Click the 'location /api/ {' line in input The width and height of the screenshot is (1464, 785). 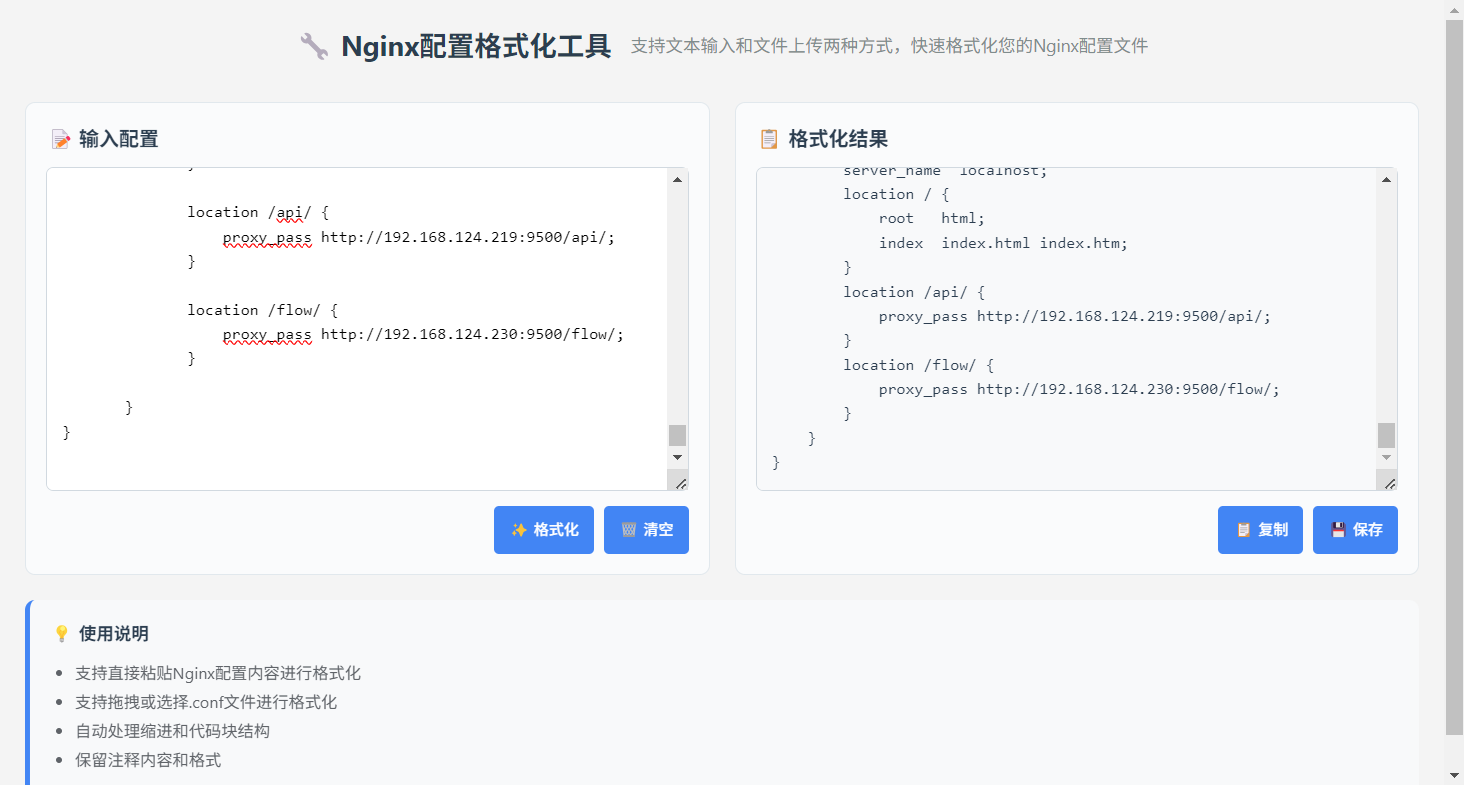pyautogui.click(x=257, y=212)
